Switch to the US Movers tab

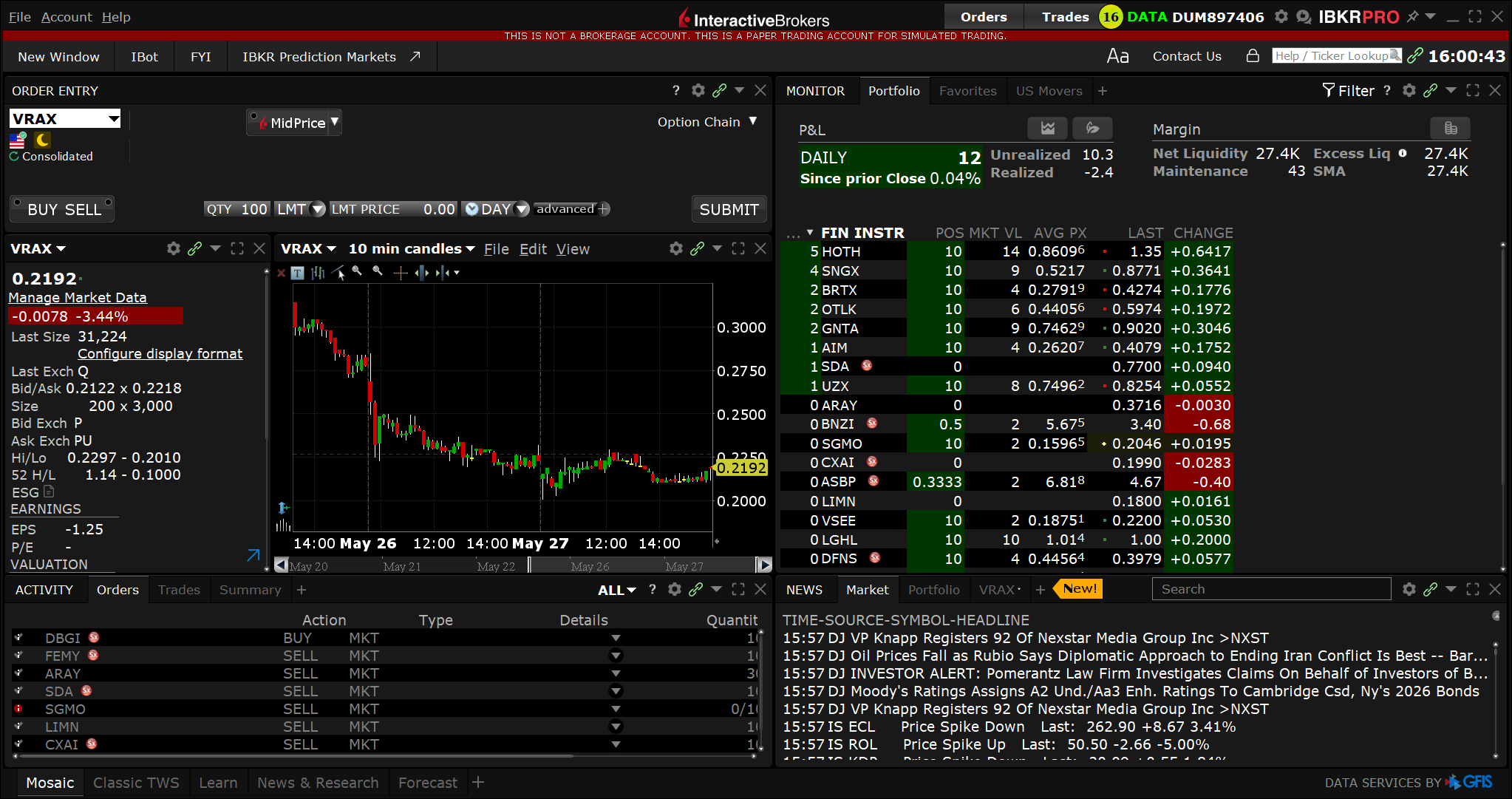(x=1049, y=91)
